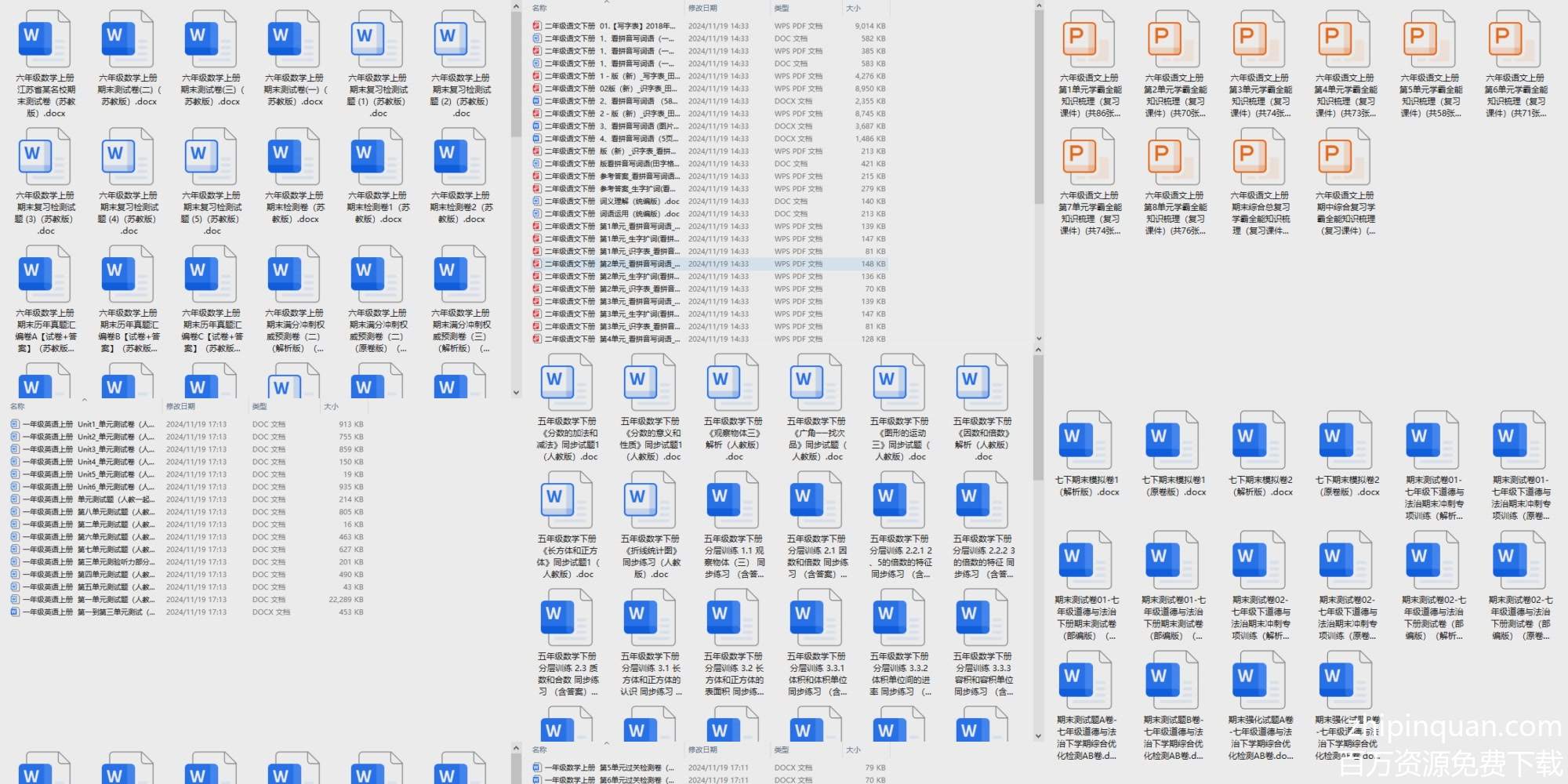Click scroll-down arrow of 二年级语文下册 list

coord(1039,339)
